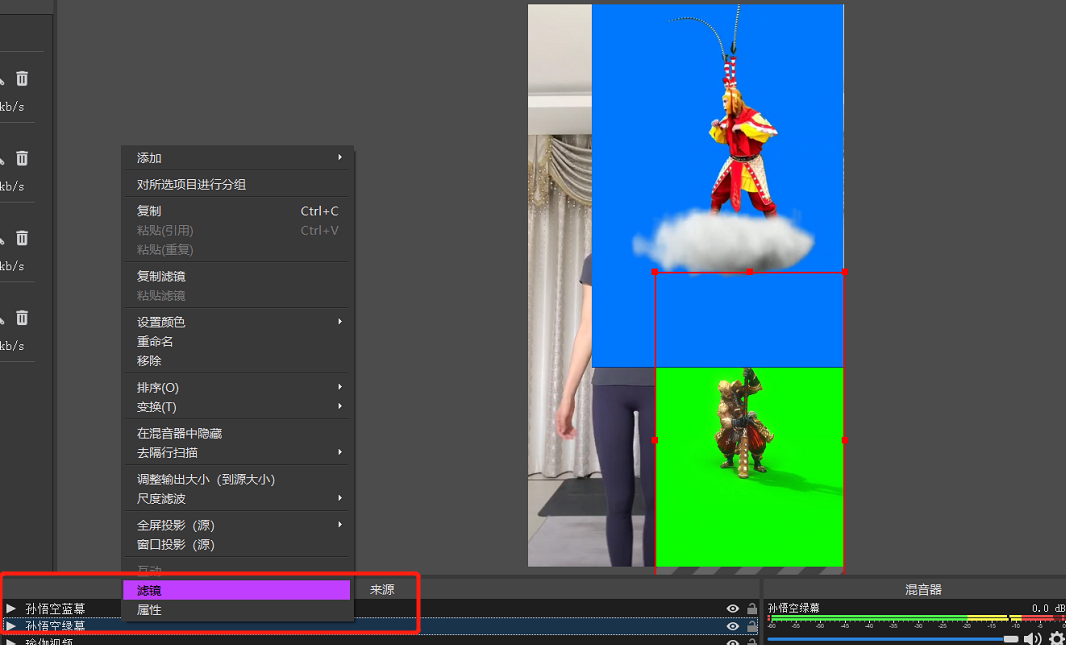This screenshot has width=1066, height=645.
Task: Select 重命名 to rename the source
Action: pyautogui.click(x=237, y=341)
